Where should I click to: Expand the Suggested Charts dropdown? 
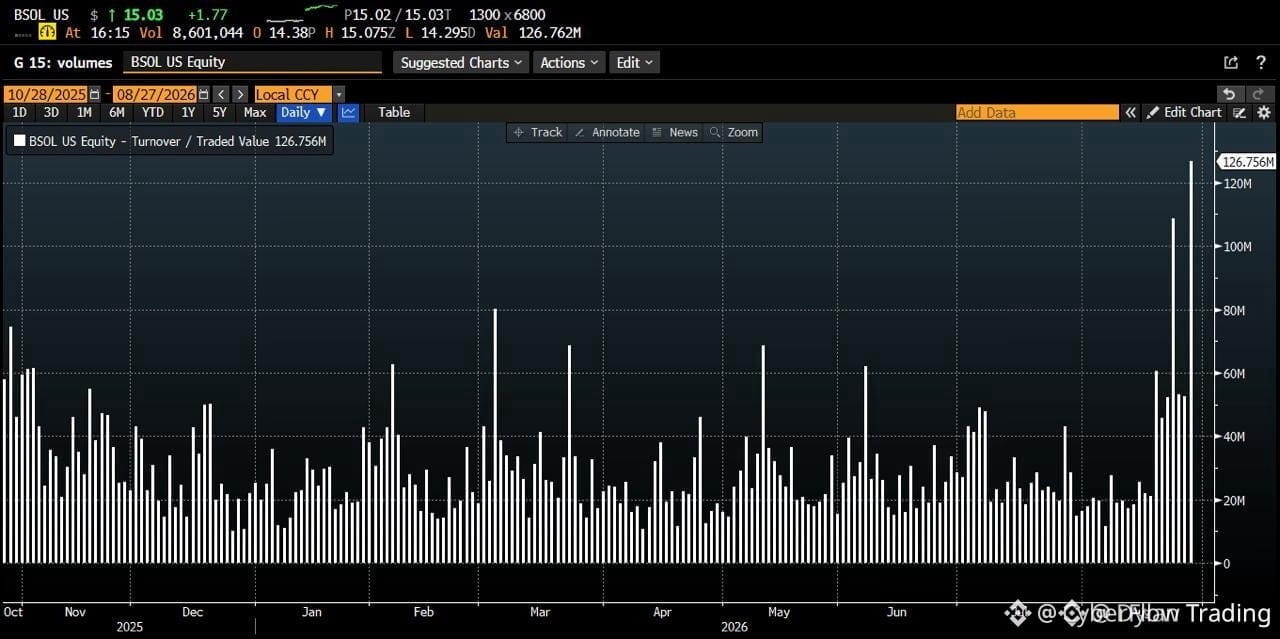coord(461,62)
